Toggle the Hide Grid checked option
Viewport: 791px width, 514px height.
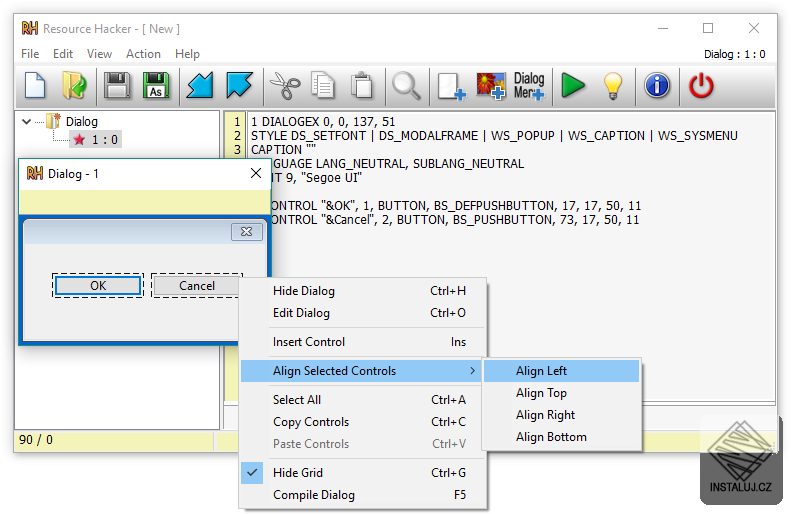tap(363, 473)
